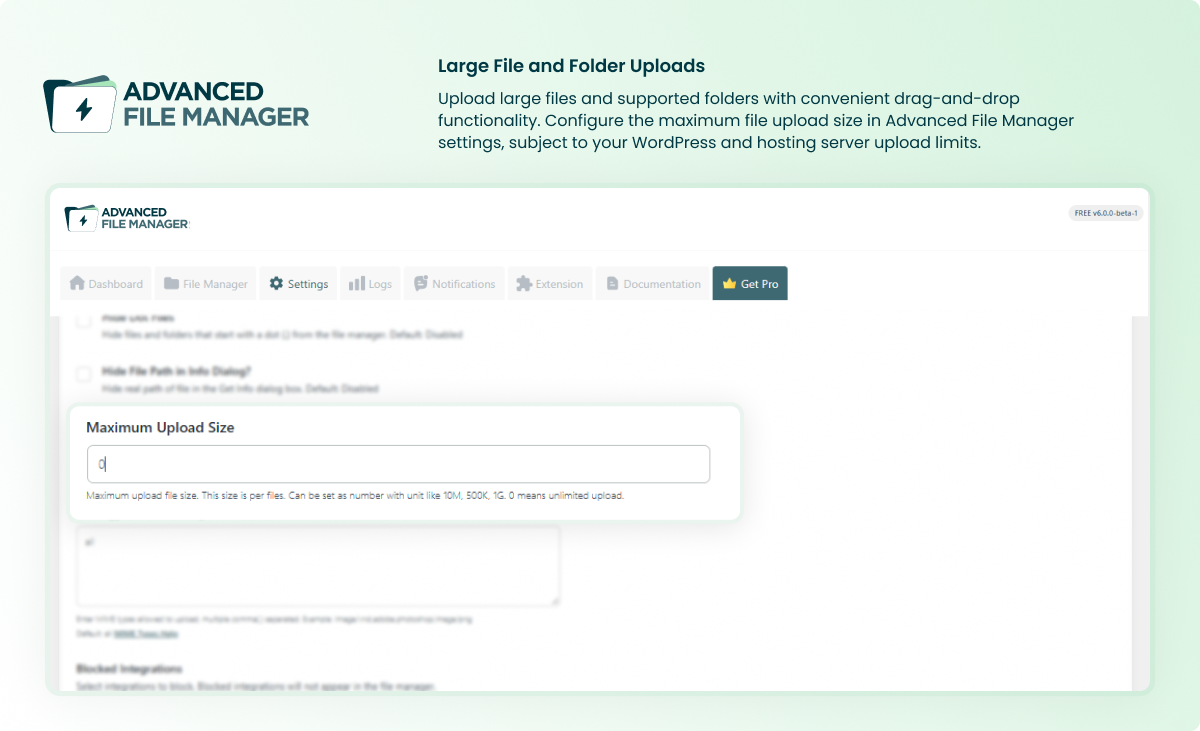The image size is (1200, 731).
Task: Click the Advanced File Manager logo in app header
Action: [127, 218]
